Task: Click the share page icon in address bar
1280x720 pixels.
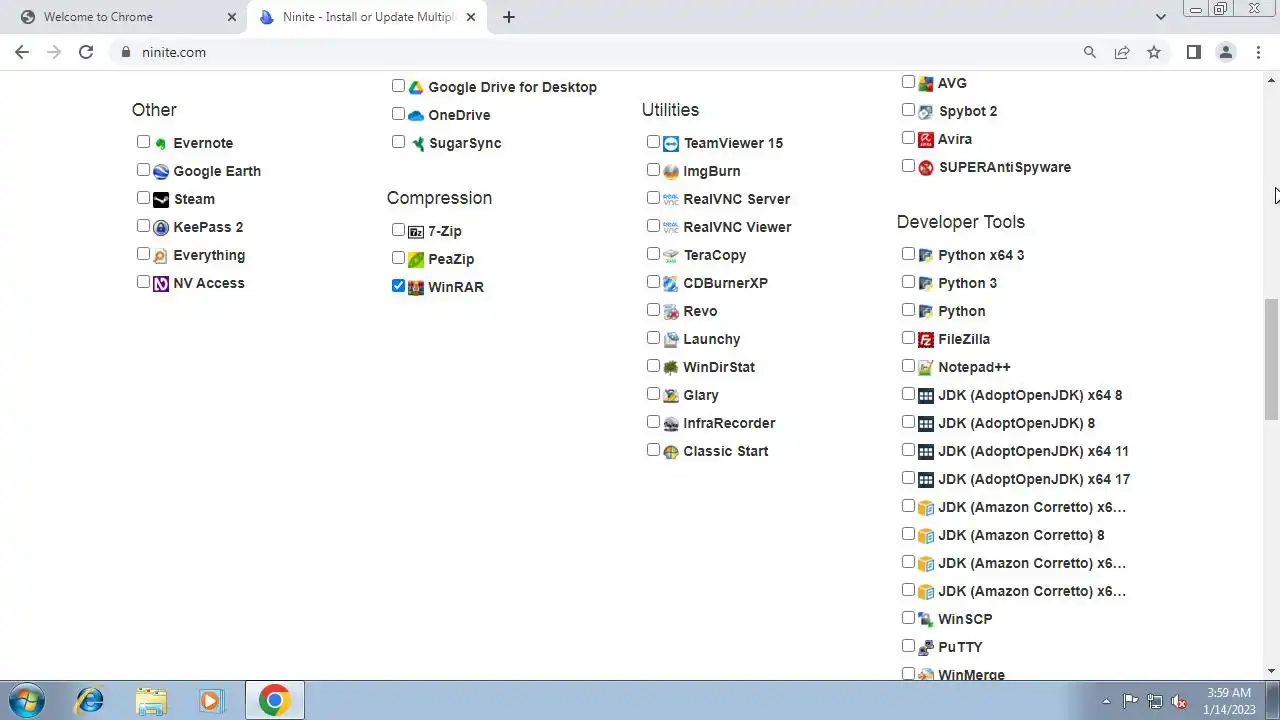Action: 1122,52
